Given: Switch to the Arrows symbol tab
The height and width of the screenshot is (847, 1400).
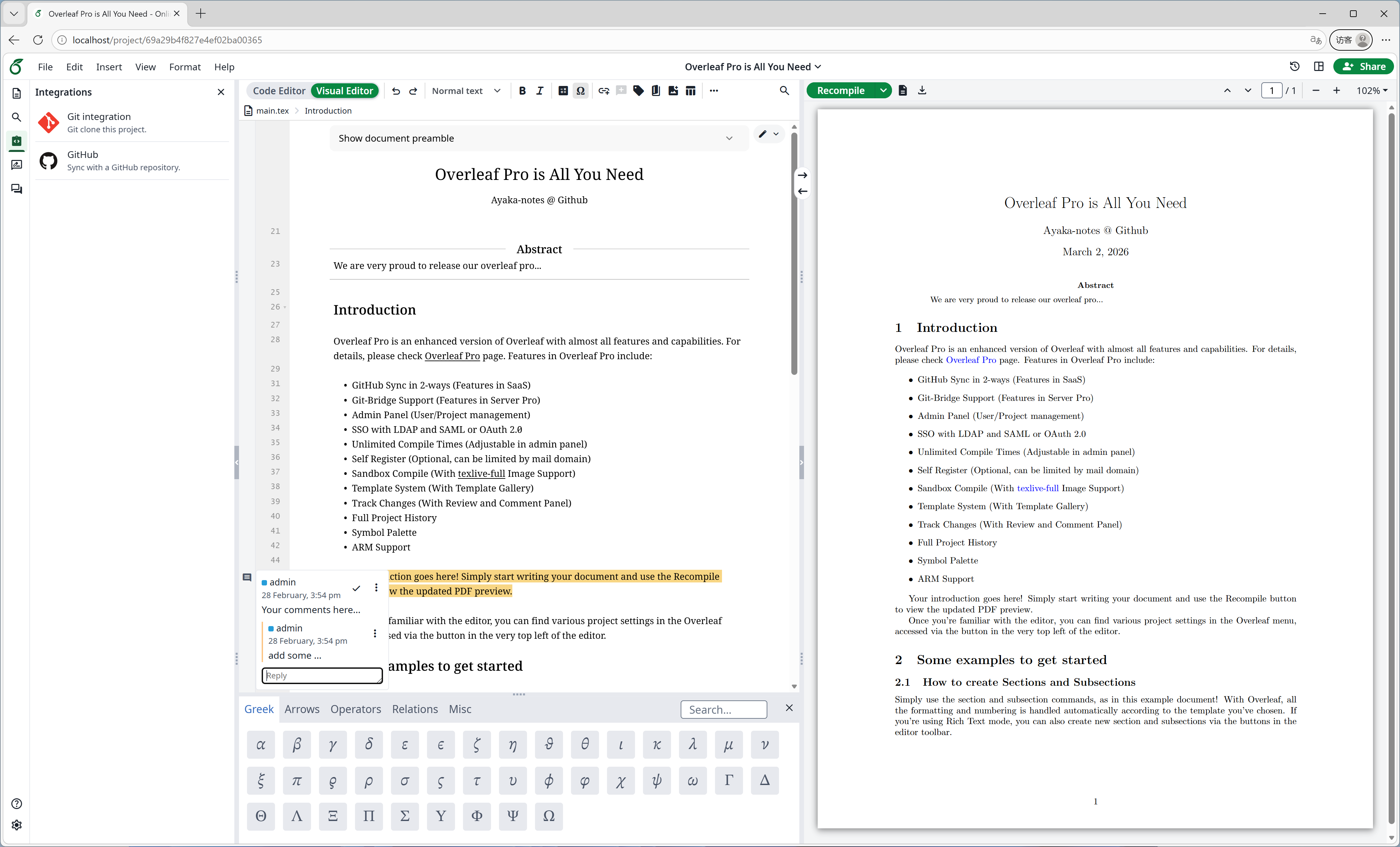Looking at the screenshot, I should coord(302,709).
